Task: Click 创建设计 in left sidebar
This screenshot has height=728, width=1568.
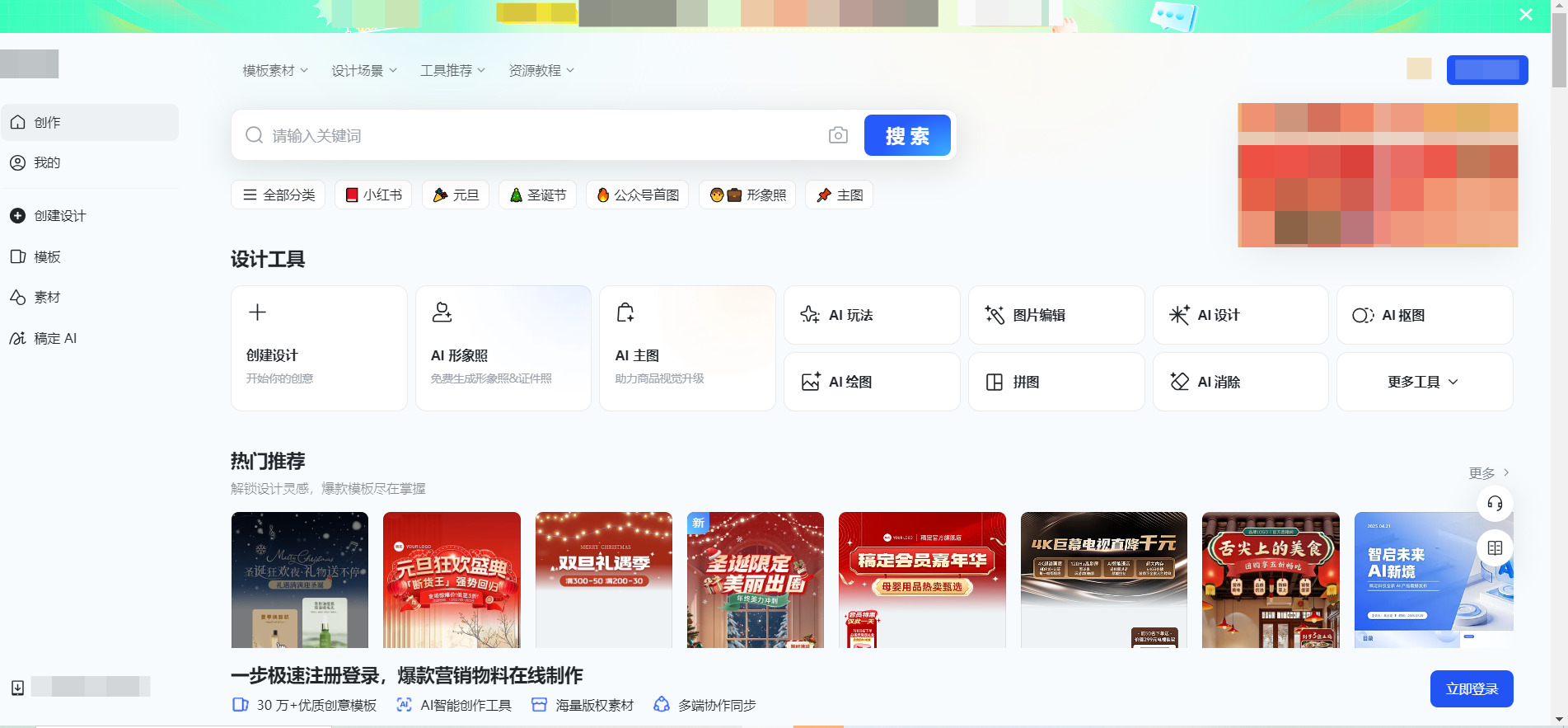Action: (90, 215)
